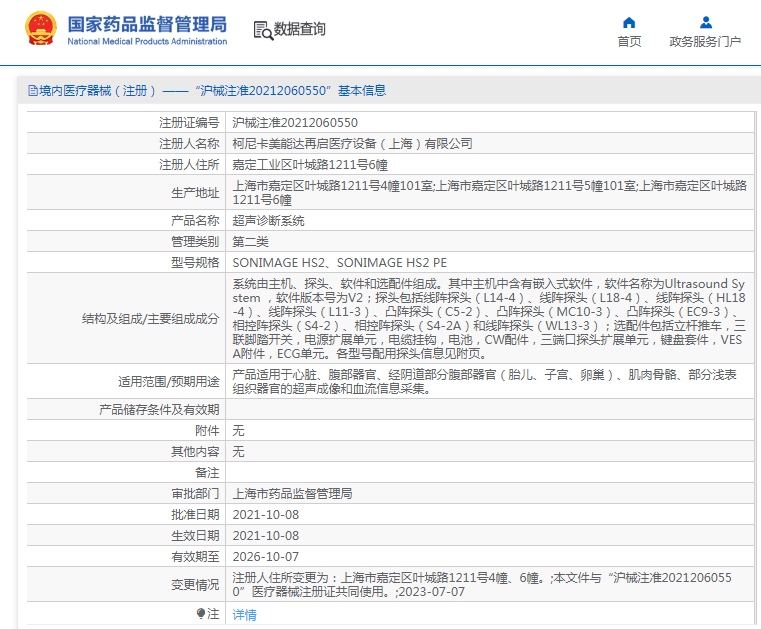Viewport: 761px width, 629px height.
Task: Click the 结构及组成 description paragraph
Action: [489, 318]
